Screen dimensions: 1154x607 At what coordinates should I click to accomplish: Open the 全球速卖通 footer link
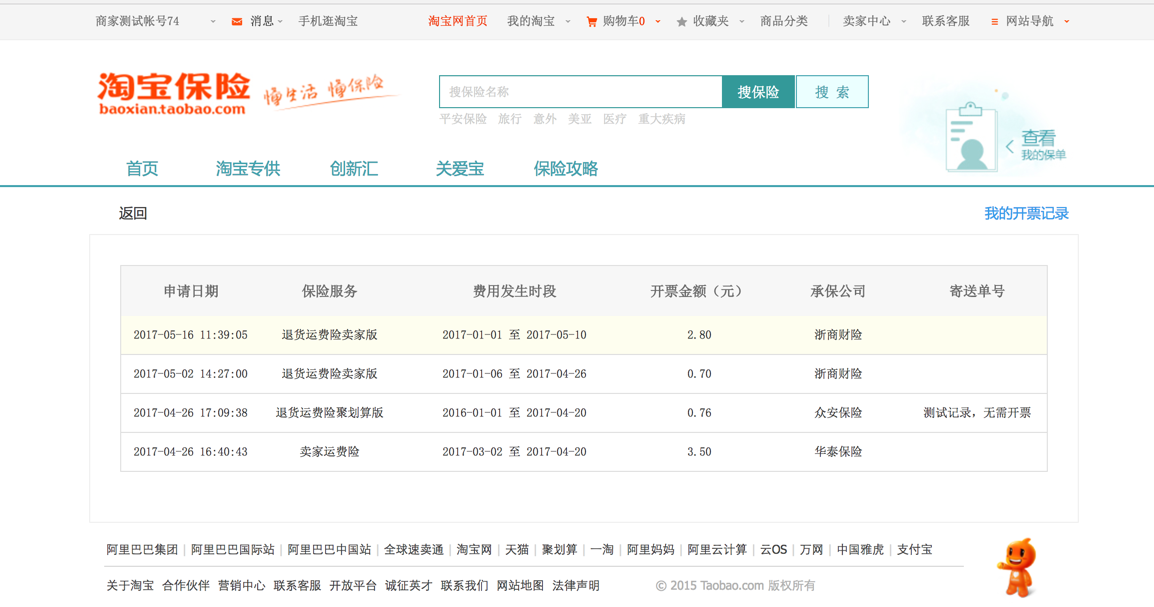point(414,550)
